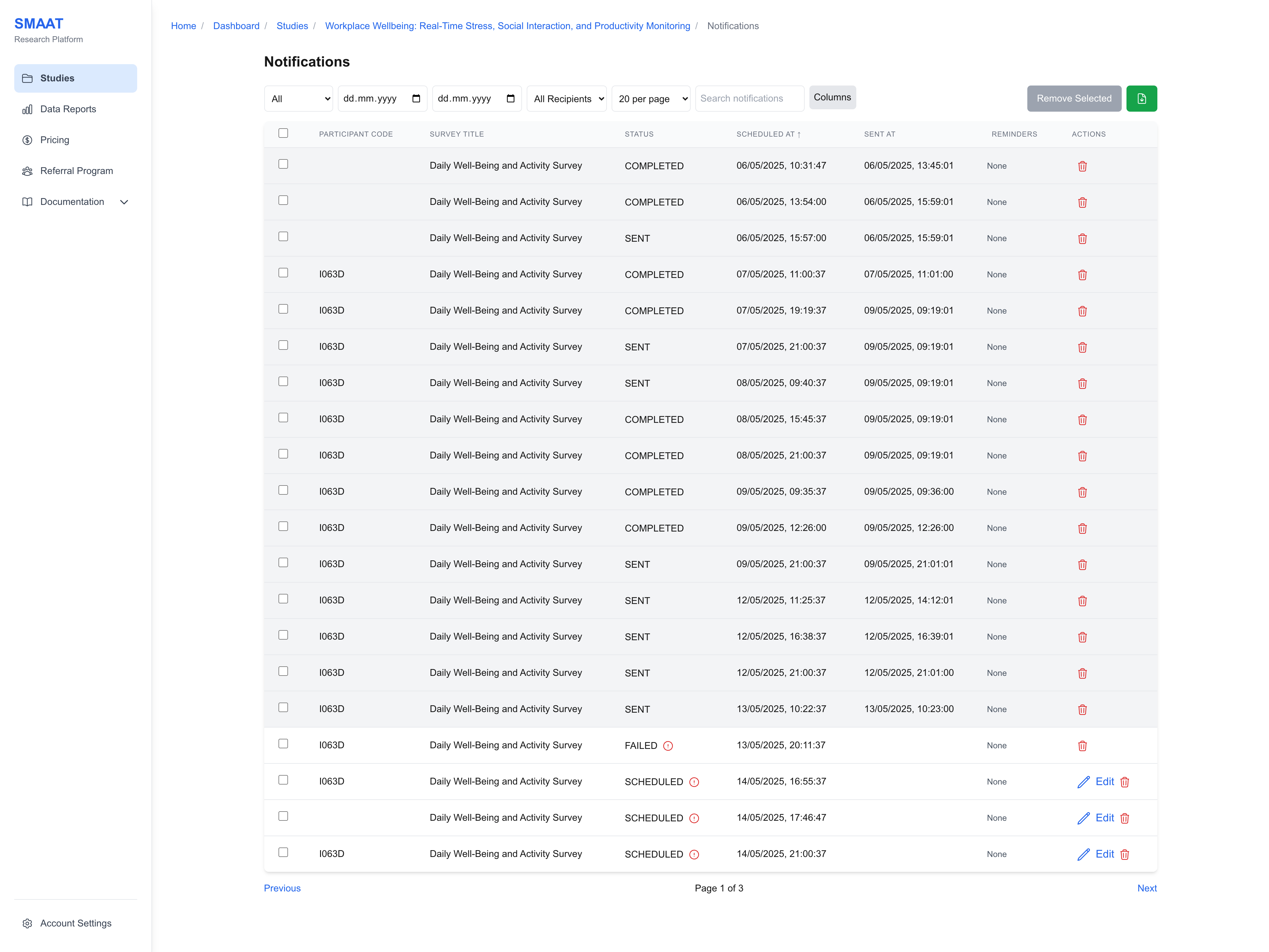Delete the FAILED notification via its trash icon
Image resolution: width=1269 pixels, height=952 pixels.
pyautogui.click(x=1083, y=745)
